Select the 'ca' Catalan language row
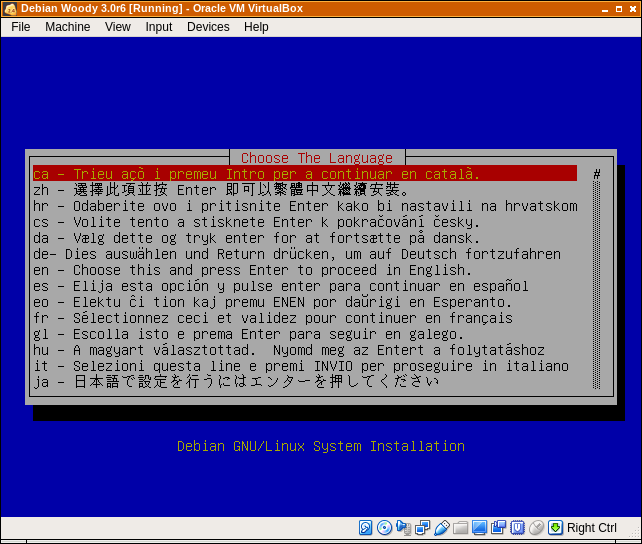Image resolution: width=642 pixels, height=544 pixels. (305, 174)
